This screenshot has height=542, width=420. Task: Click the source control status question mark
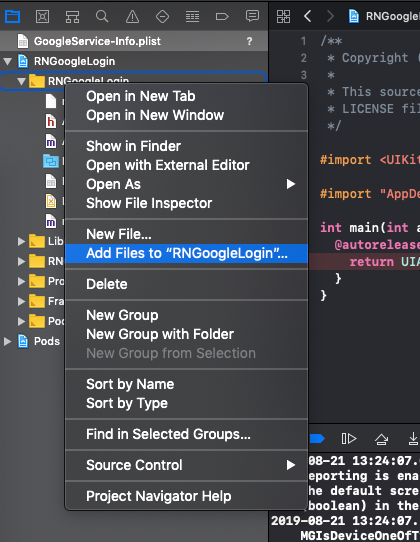tap(250, 41)
